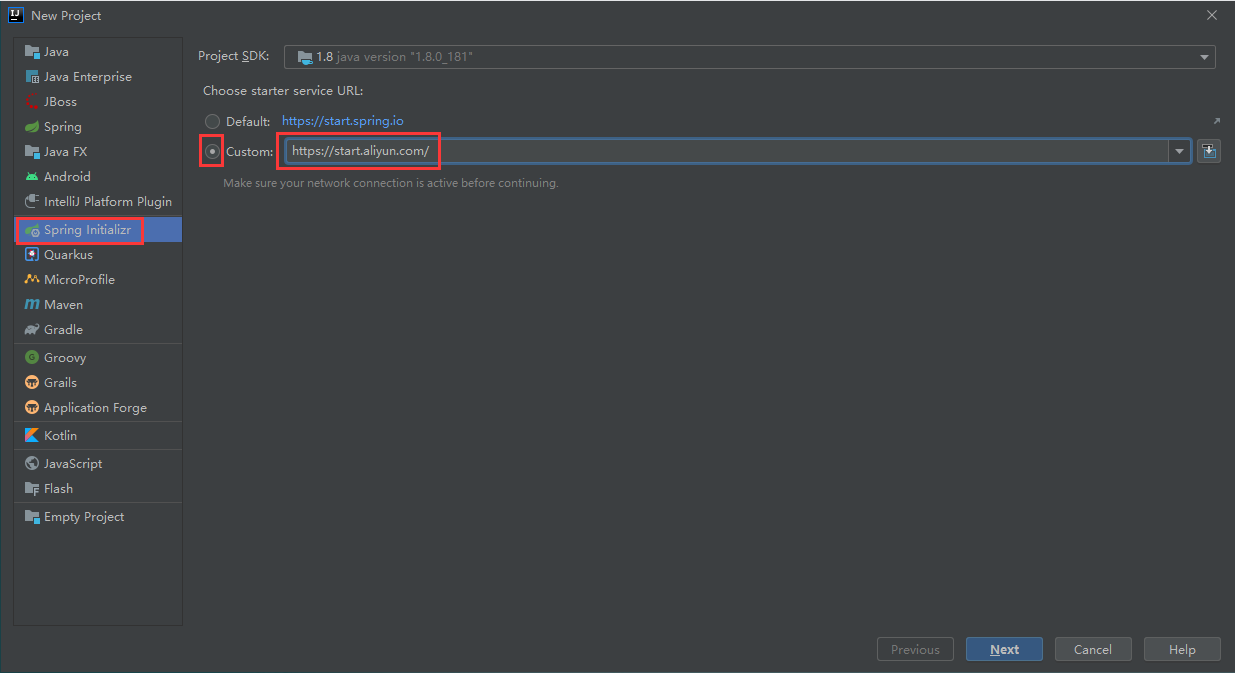
Task: Click the Java folder icon in project list
Action: (x=32, y=52)
